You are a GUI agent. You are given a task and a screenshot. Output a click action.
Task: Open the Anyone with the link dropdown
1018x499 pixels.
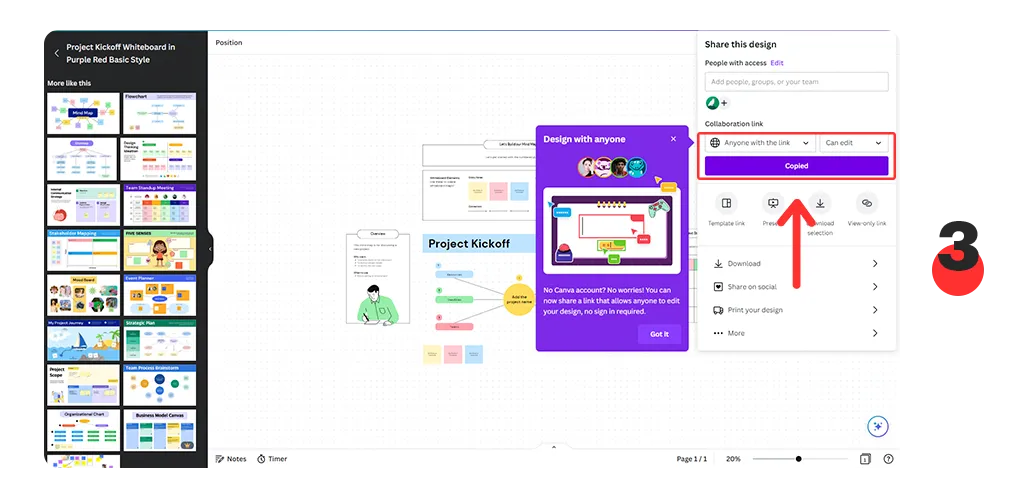coord(760,143)
